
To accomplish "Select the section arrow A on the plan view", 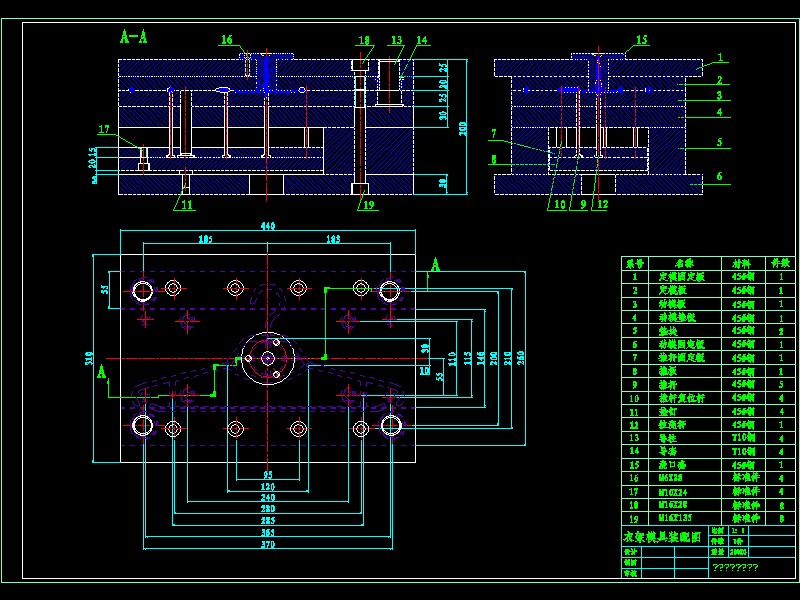I will tap(436, 263).
